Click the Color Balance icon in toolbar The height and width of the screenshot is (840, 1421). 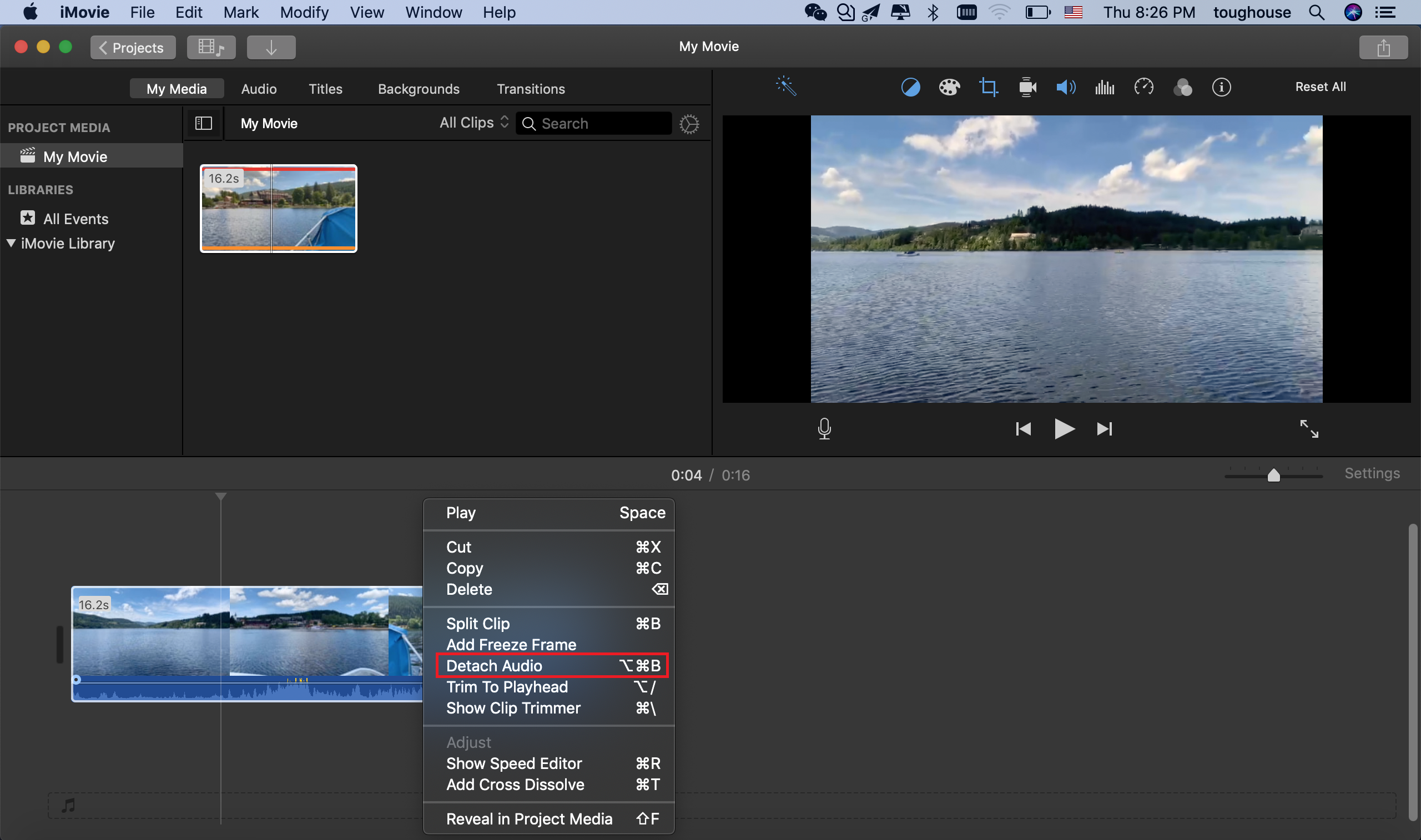click(910, 86)
